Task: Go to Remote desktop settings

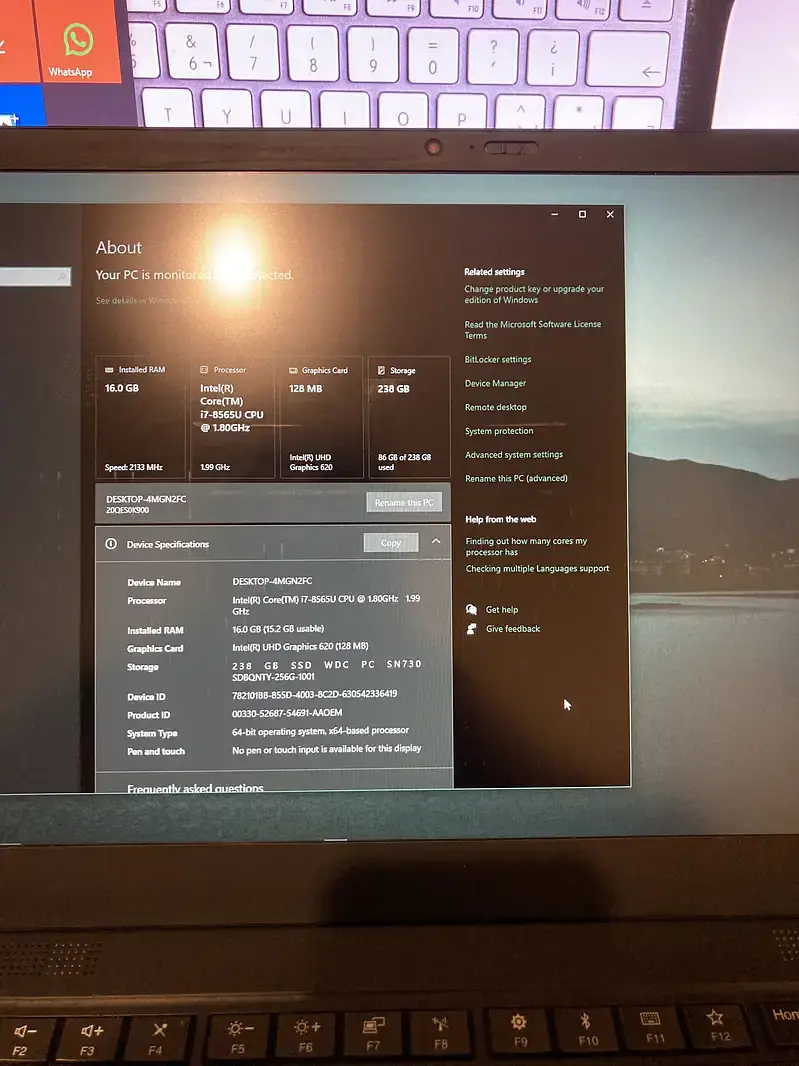Action: pyautogui.click(x=495, y=408)
